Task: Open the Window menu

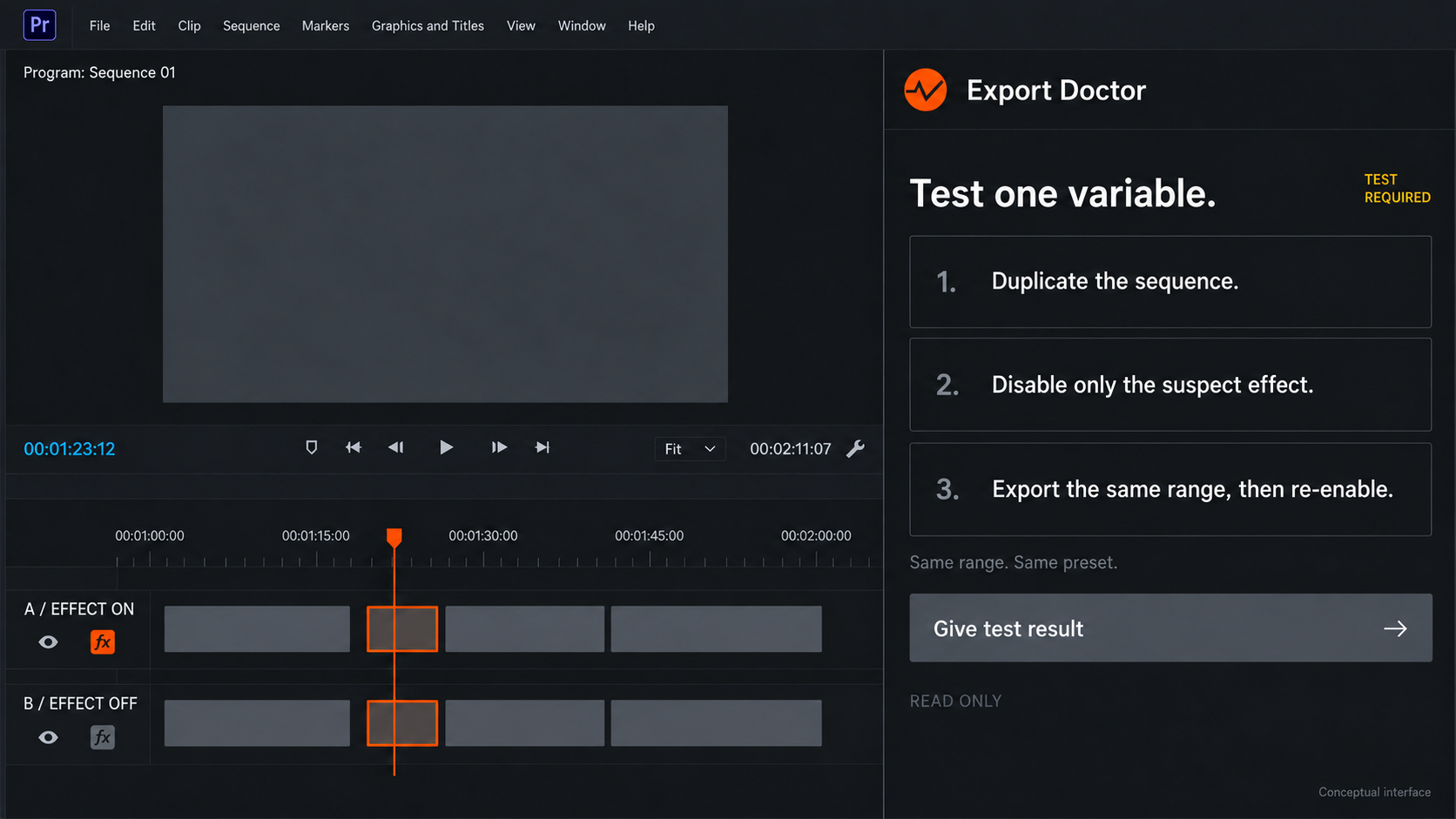Action: (582, 26)
